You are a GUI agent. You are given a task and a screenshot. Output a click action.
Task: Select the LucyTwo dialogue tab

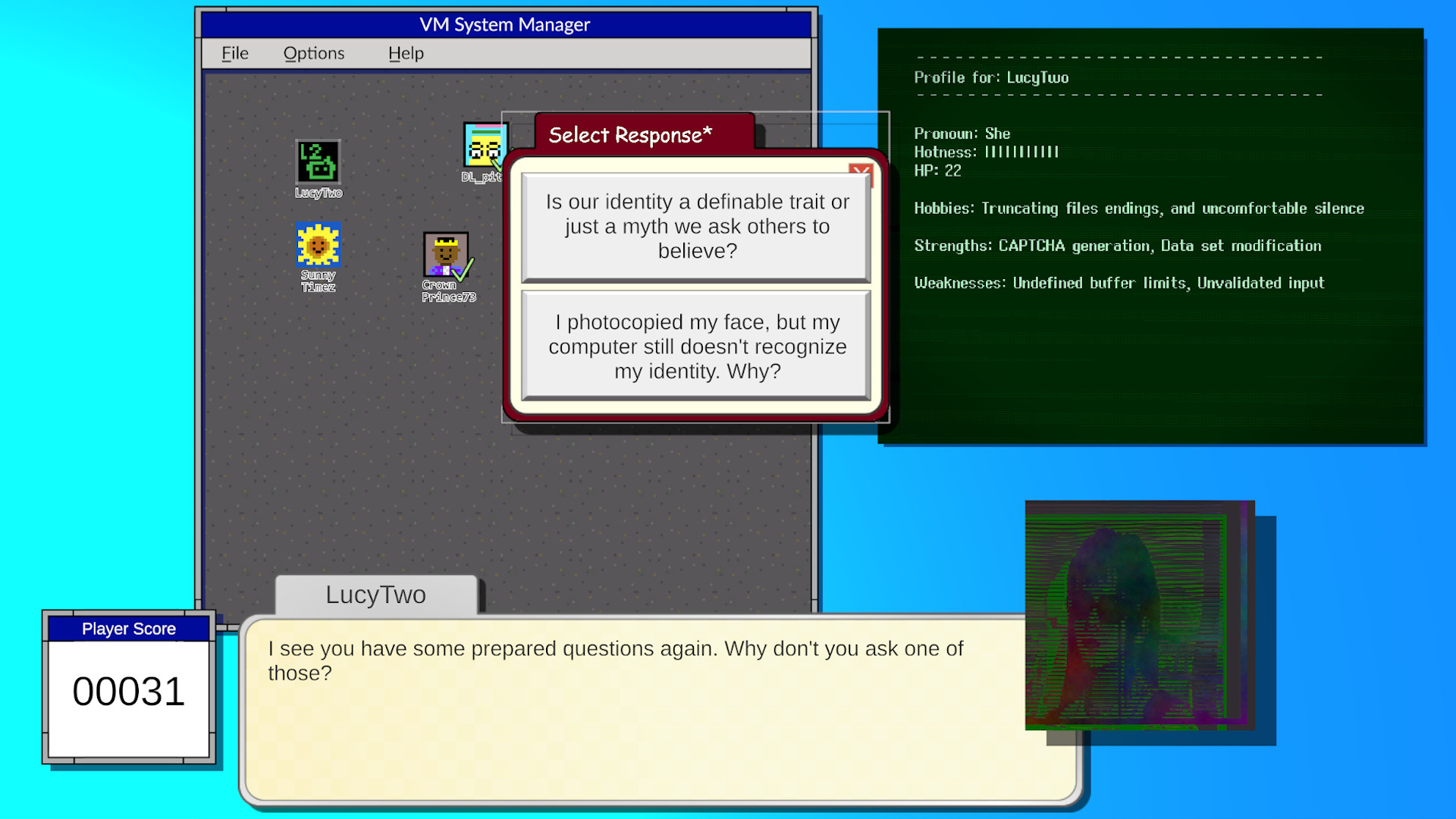click(x=375, y=595)
